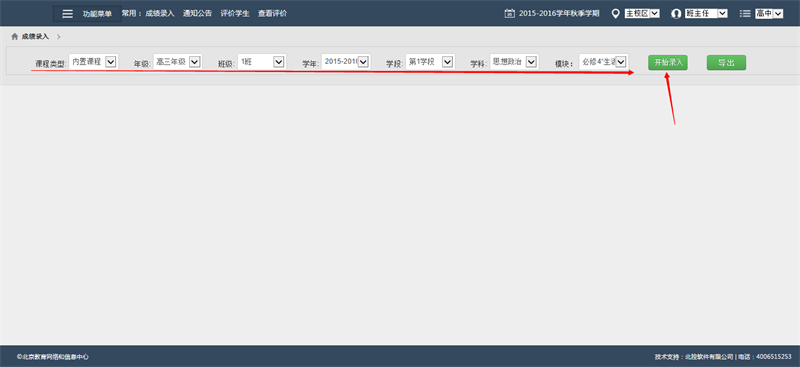Expand the 年级 grade dropdown

click(x=178, y=62)
